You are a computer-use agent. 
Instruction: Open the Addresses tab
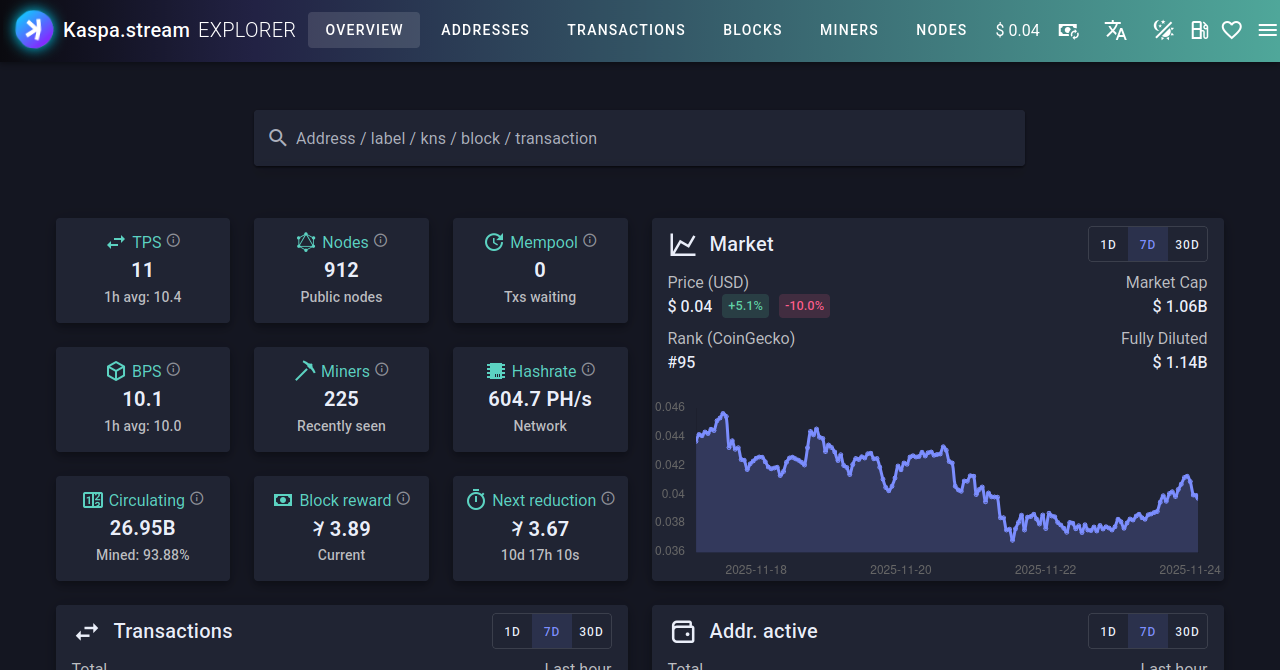coord(485,30)
